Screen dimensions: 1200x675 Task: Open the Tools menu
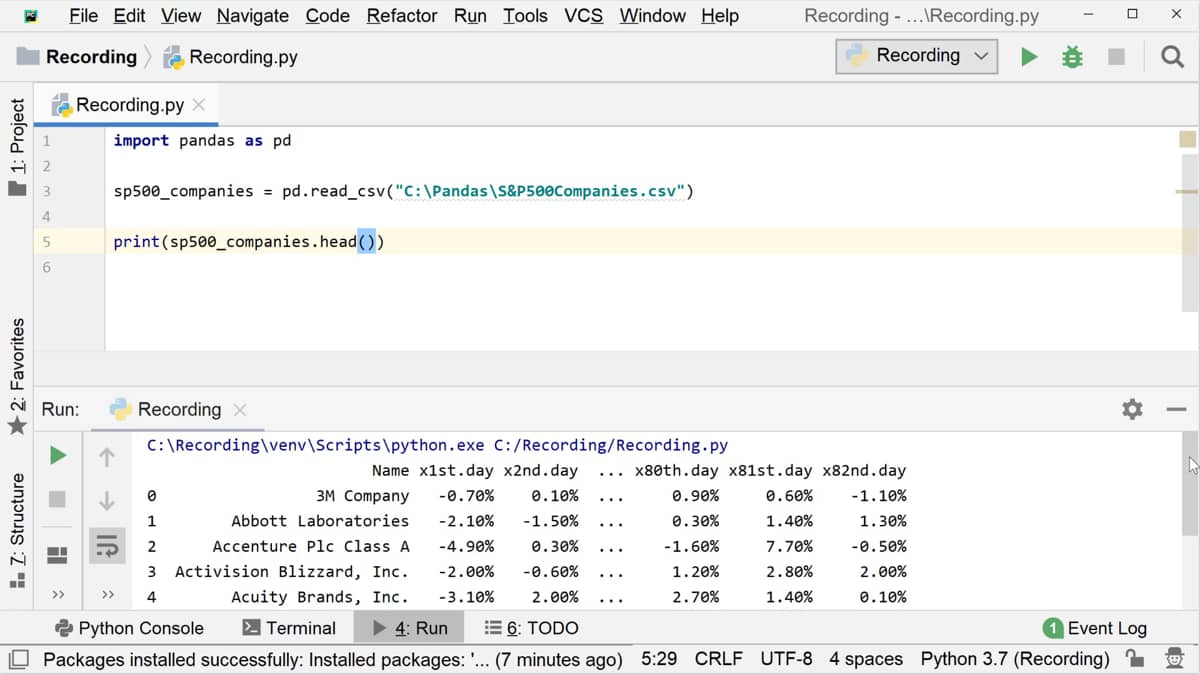(x=525, y=16)
